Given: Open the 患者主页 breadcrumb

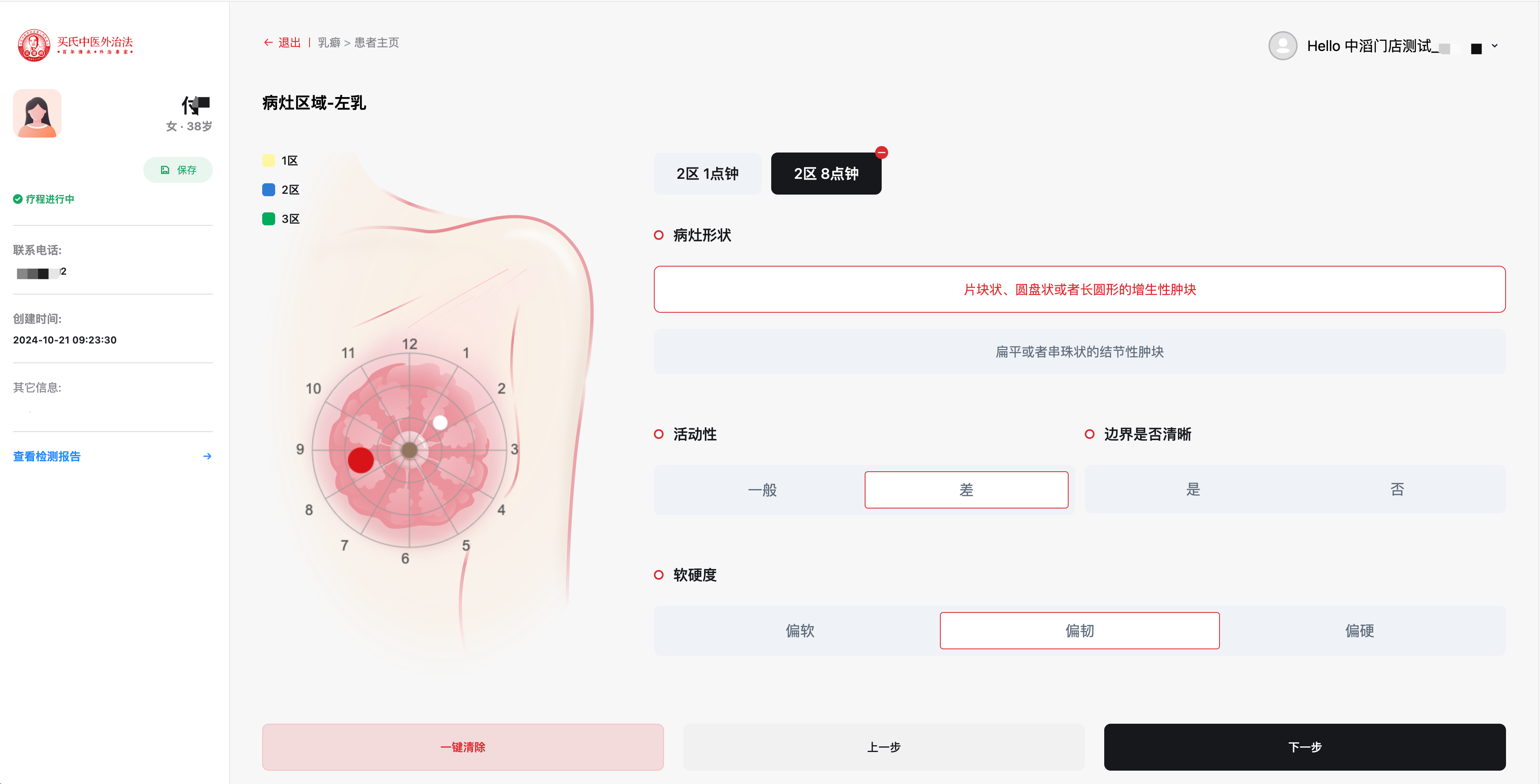Looking at the screenshot, I should point(377,42).
